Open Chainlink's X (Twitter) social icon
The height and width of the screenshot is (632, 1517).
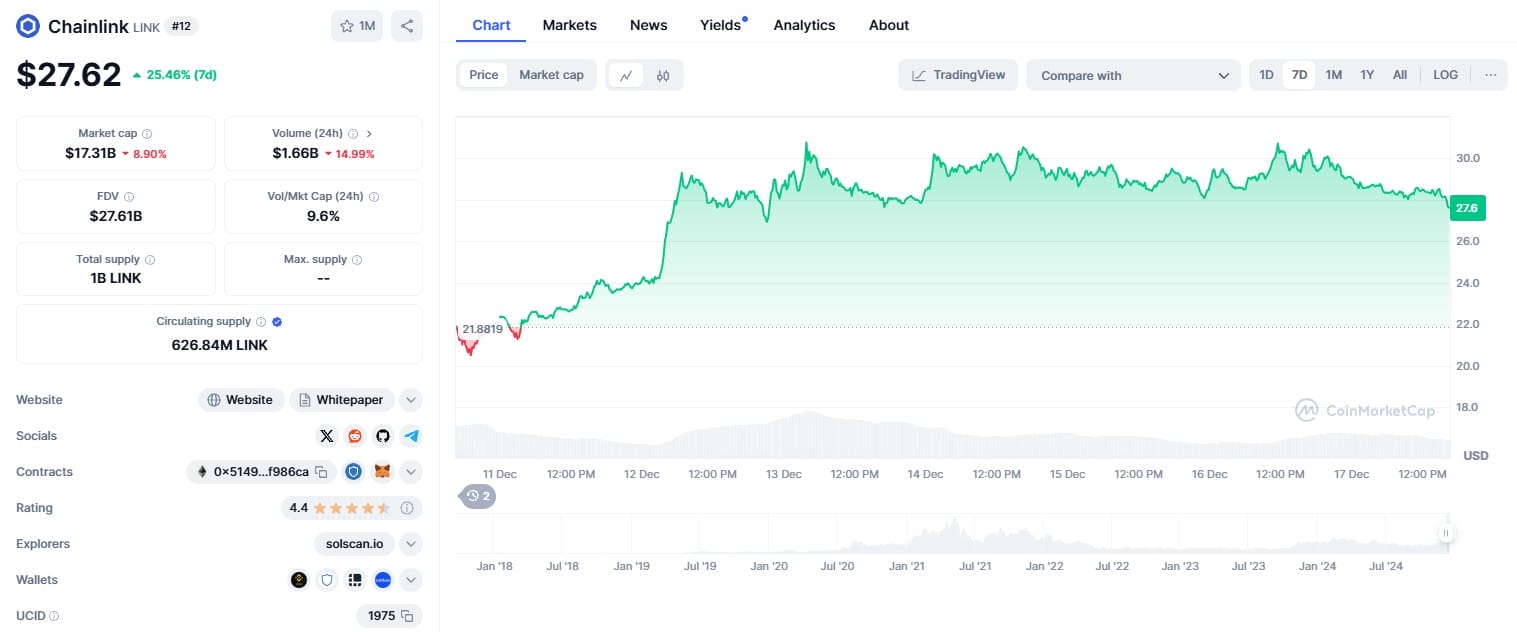coord(327,436)
